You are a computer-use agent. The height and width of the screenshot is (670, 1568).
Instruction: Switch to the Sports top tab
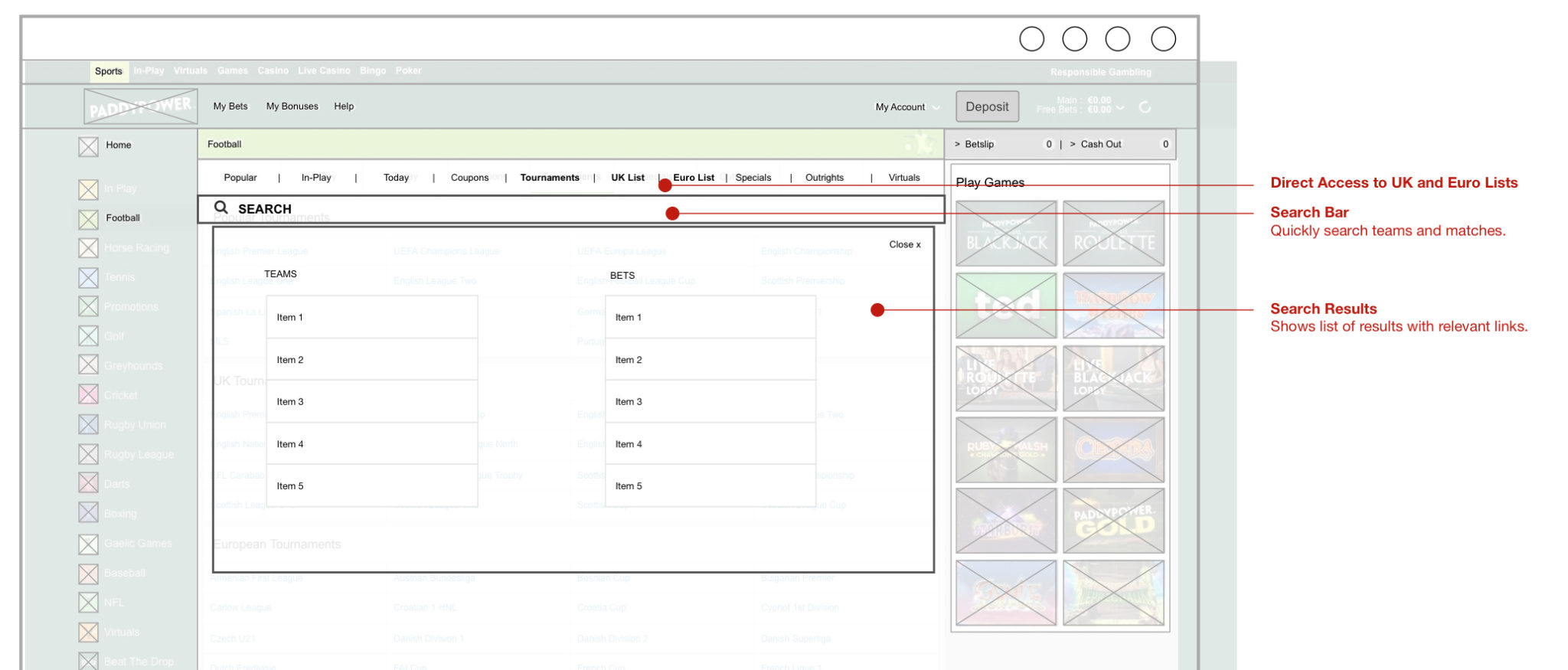click(x=109, y=71)
